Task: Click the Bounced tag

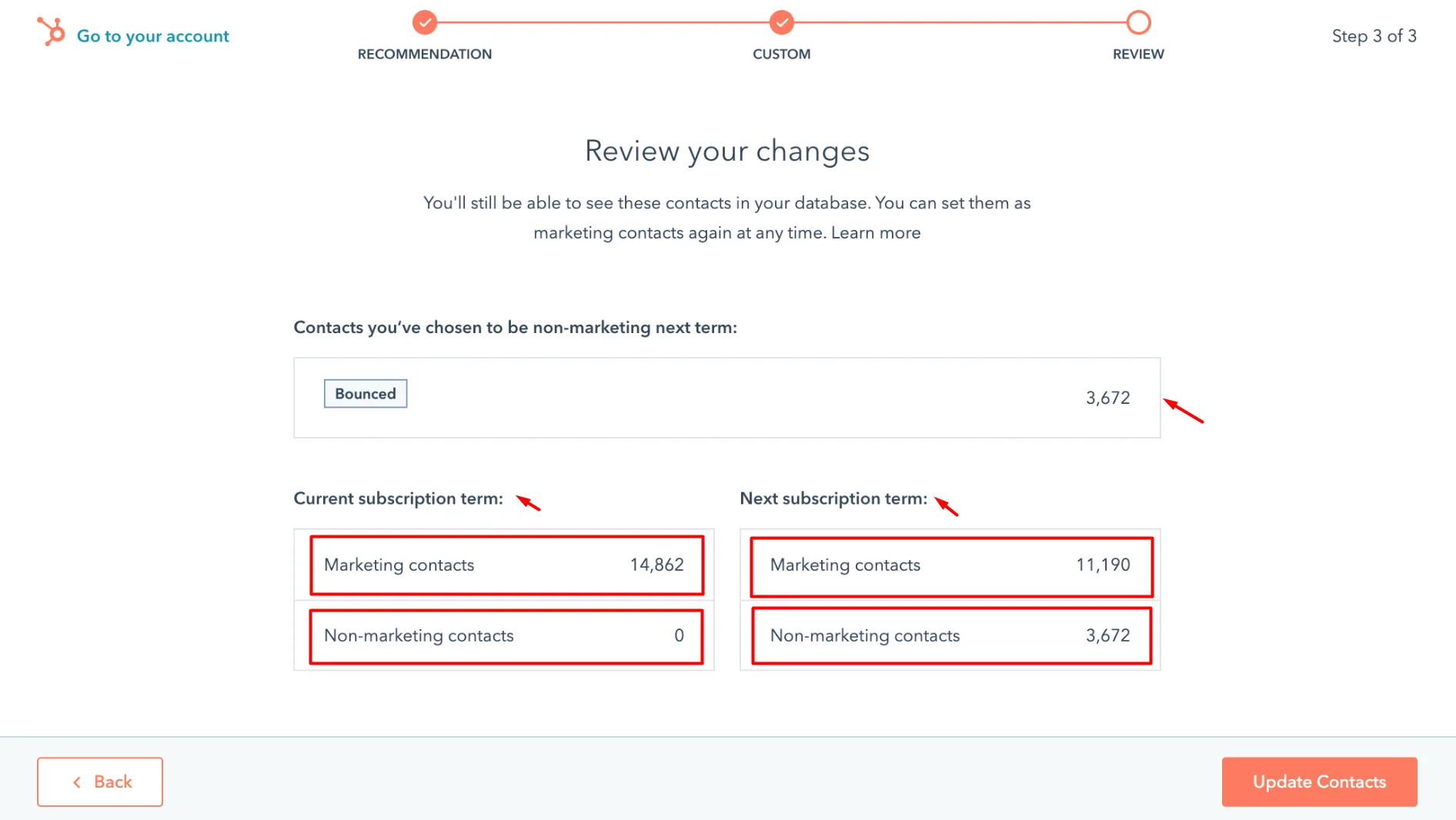Action: coord(366,394)
